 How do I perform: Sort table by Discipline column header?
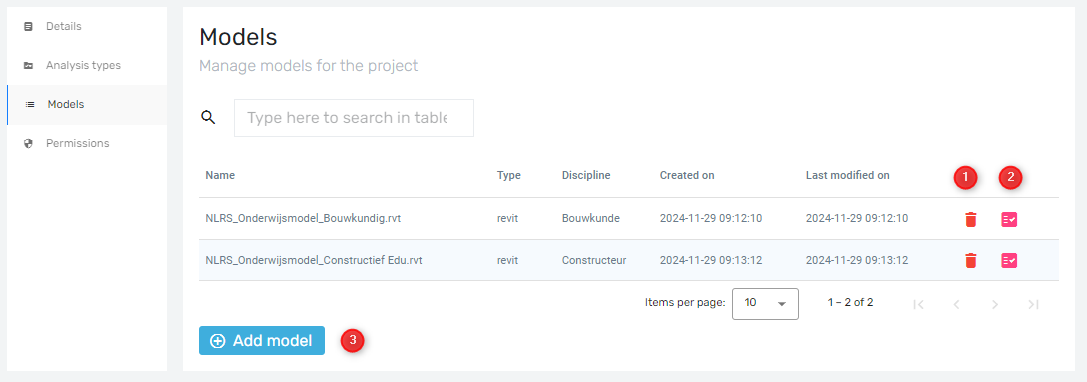tap(586, 175)
